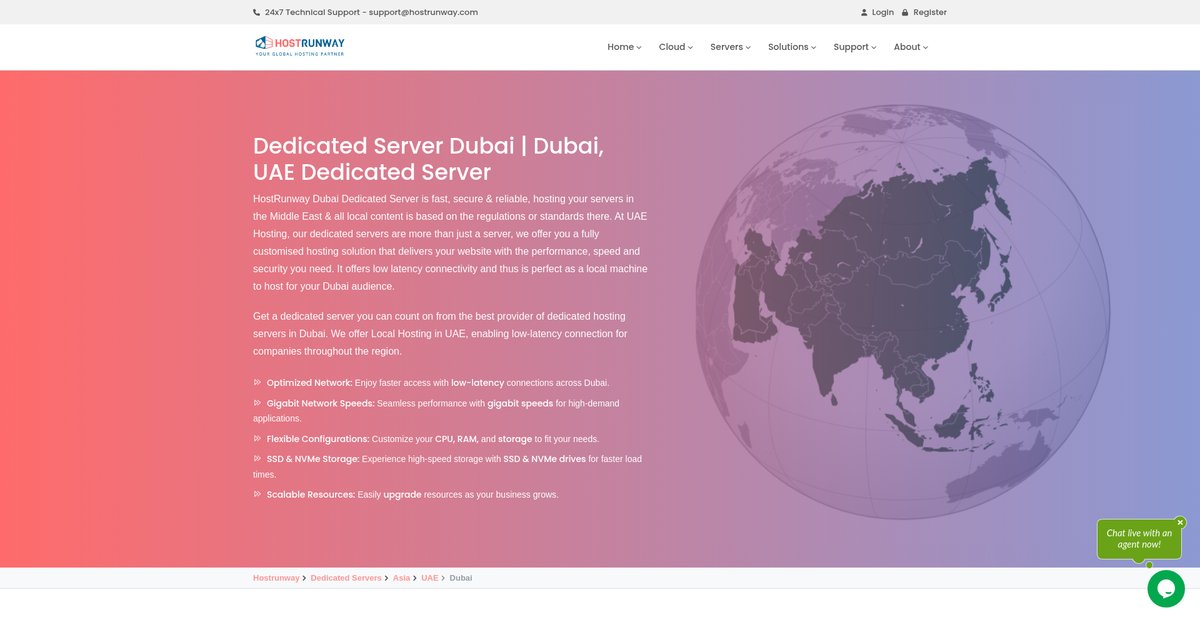
Task: Click the arrow bullet before SSD & NVMe Storage
Action: (257, 458)
